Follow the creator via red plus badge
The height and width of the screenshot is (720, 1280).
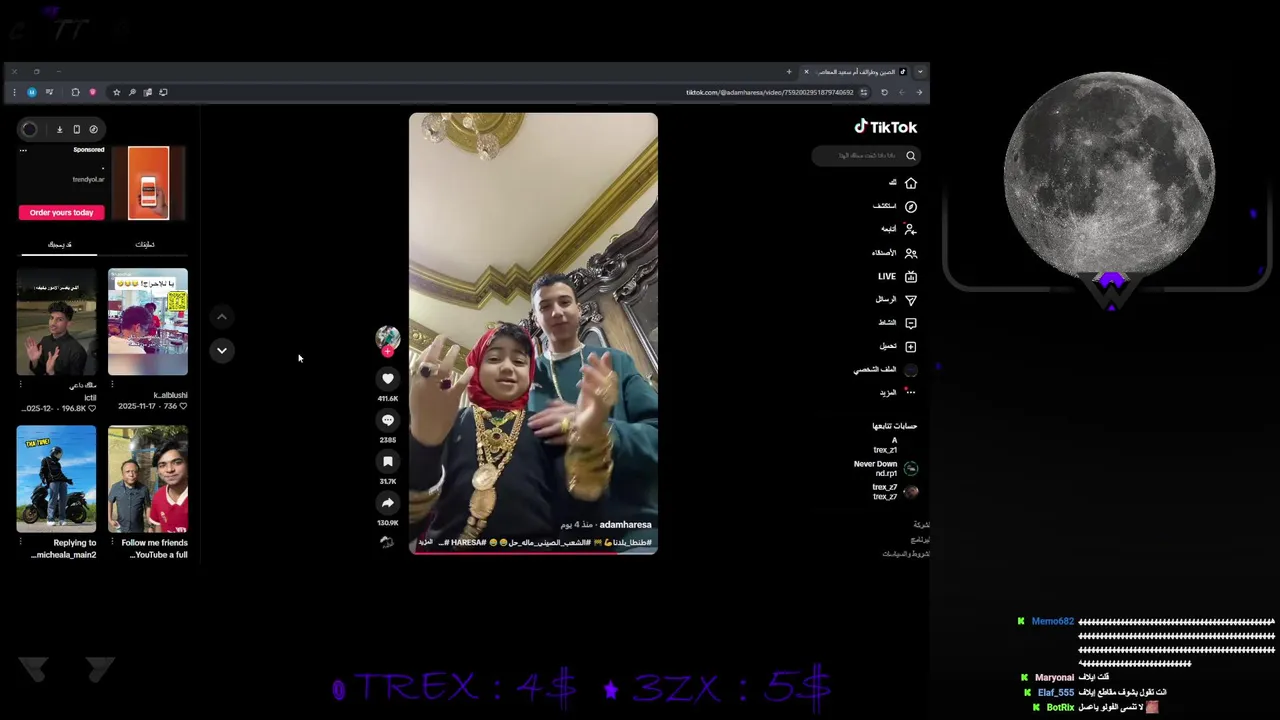(x=388, y=352)
